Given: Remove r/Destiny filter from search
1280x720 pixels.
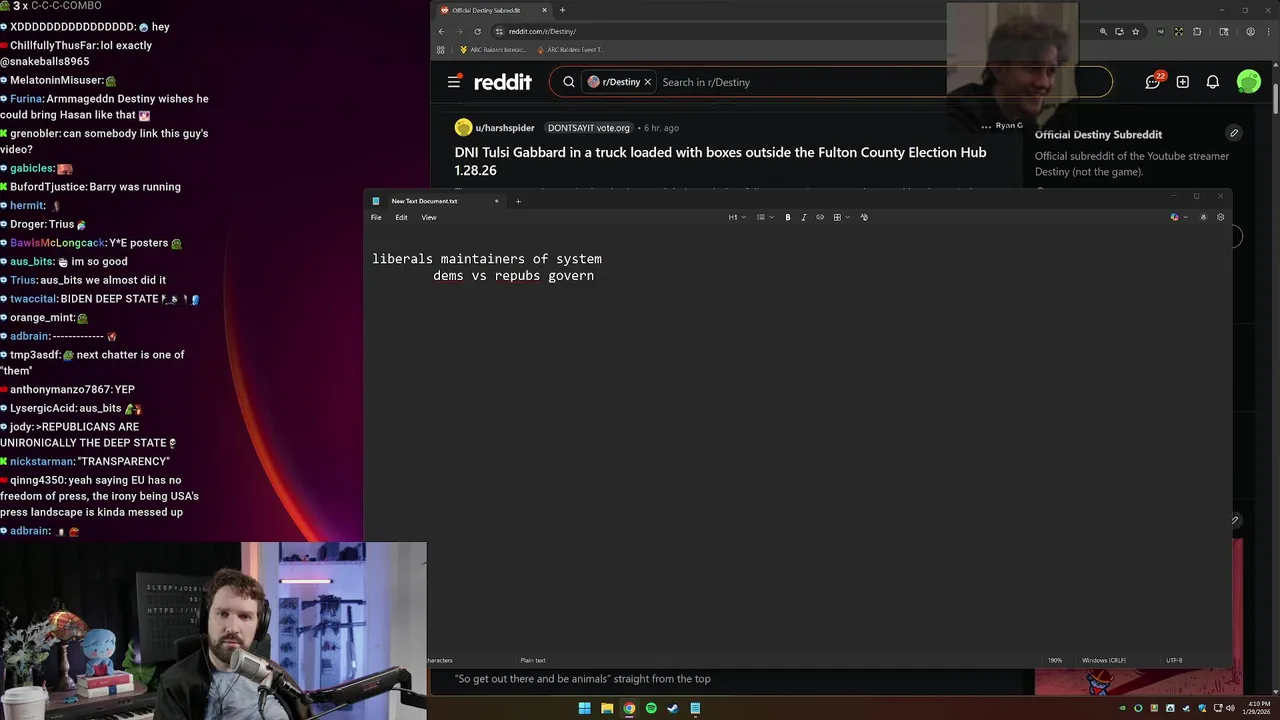Looking at the screenshot, I should 647,82.
